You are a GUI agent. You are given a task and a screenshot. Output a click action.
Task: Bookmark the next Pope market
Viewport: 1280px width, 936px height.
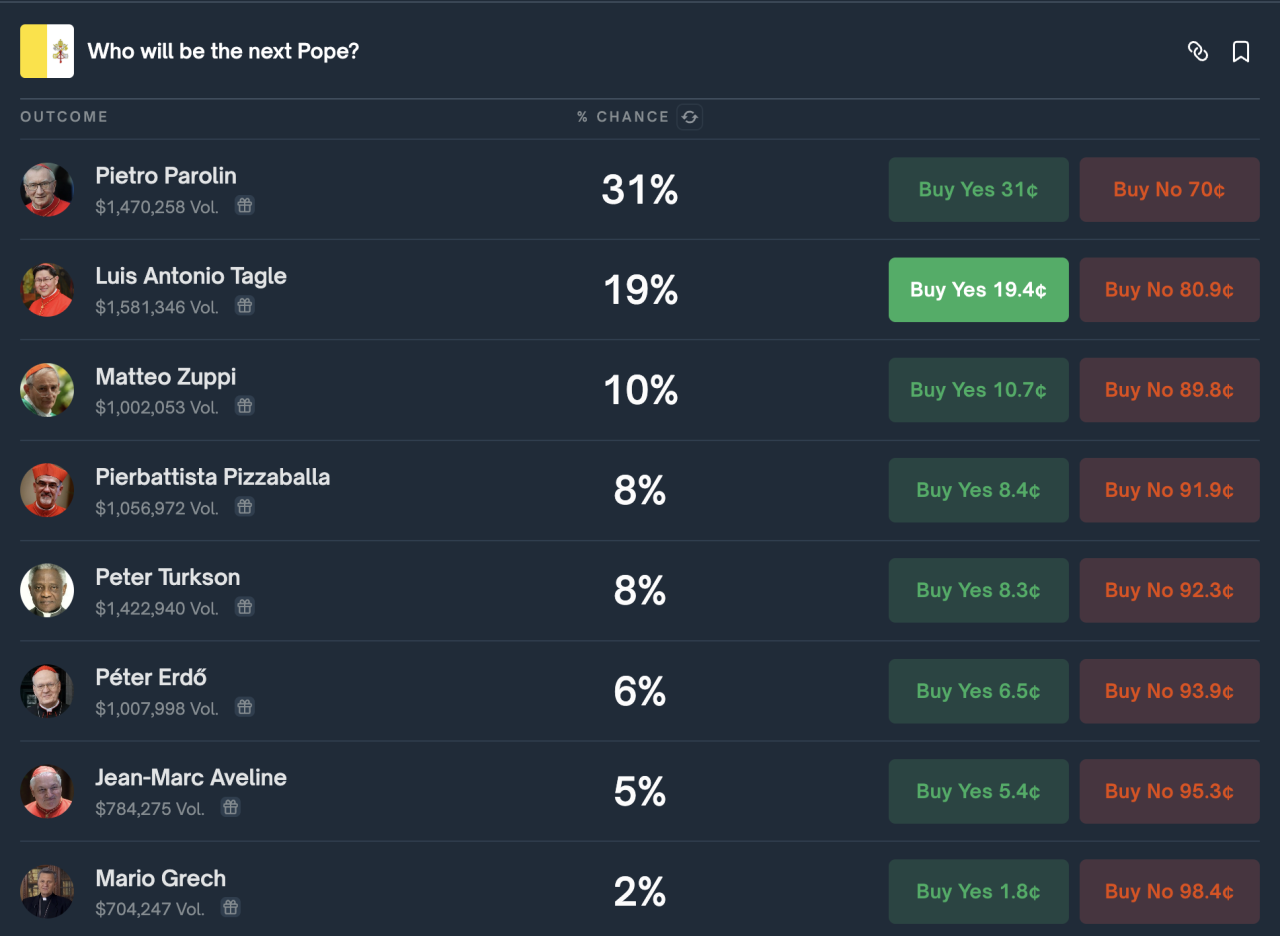click(1241, 51)
